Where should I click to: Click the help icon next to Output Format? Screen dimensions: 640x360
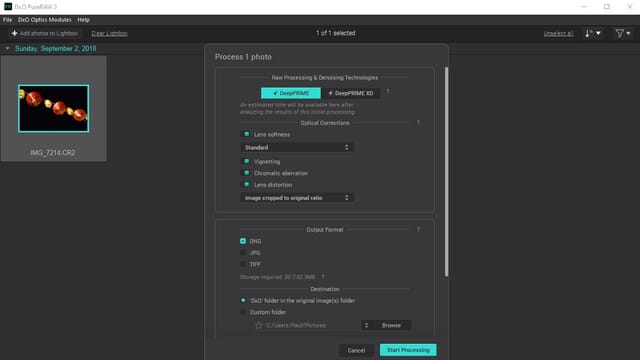[x=418, y=229]
